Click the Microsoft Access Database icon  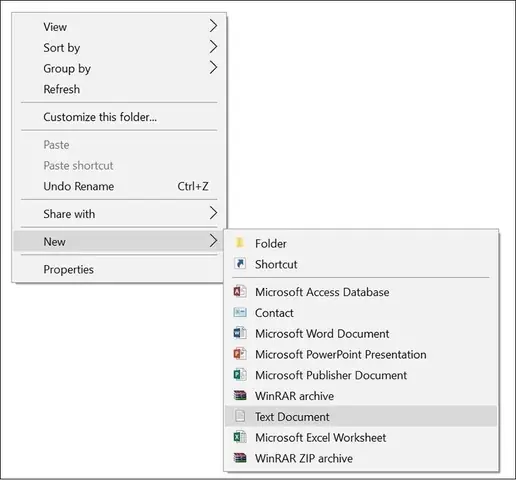coord(240,292)
